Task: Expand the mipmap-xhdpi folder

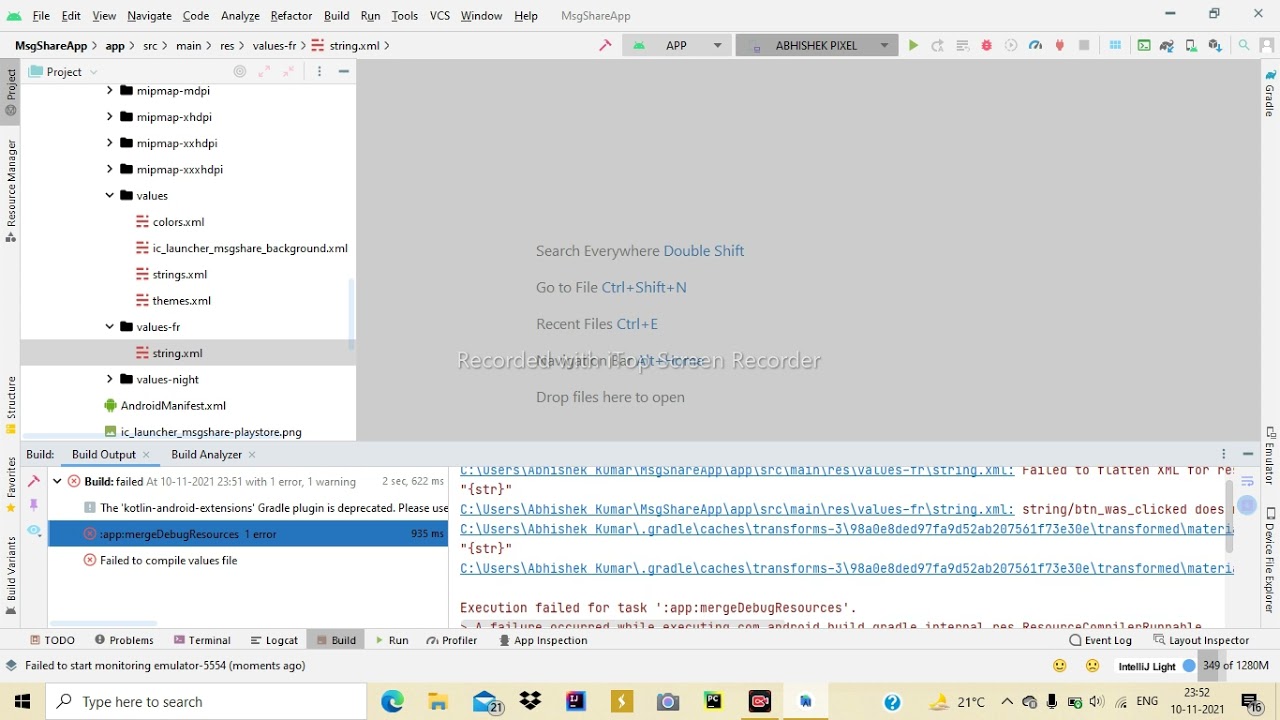Action: pyautogui.click(x=109, y=117)
